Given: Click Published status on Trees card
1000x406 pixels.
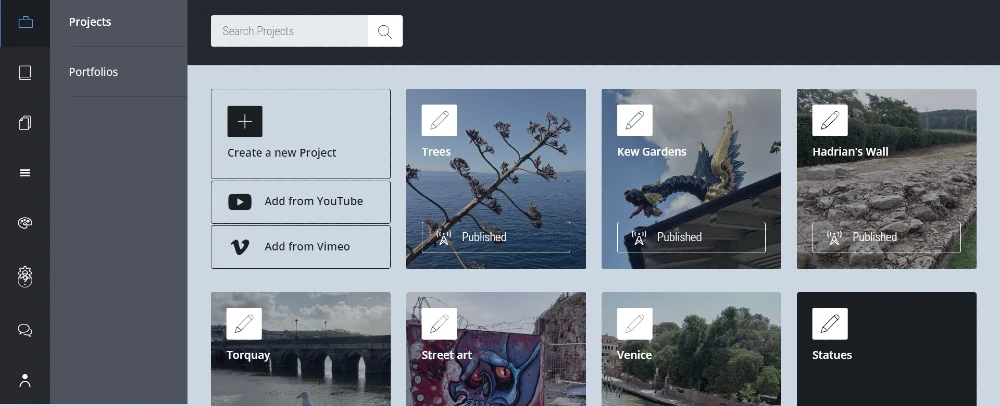Looking at the screenshot, I should tap(496, 237).
